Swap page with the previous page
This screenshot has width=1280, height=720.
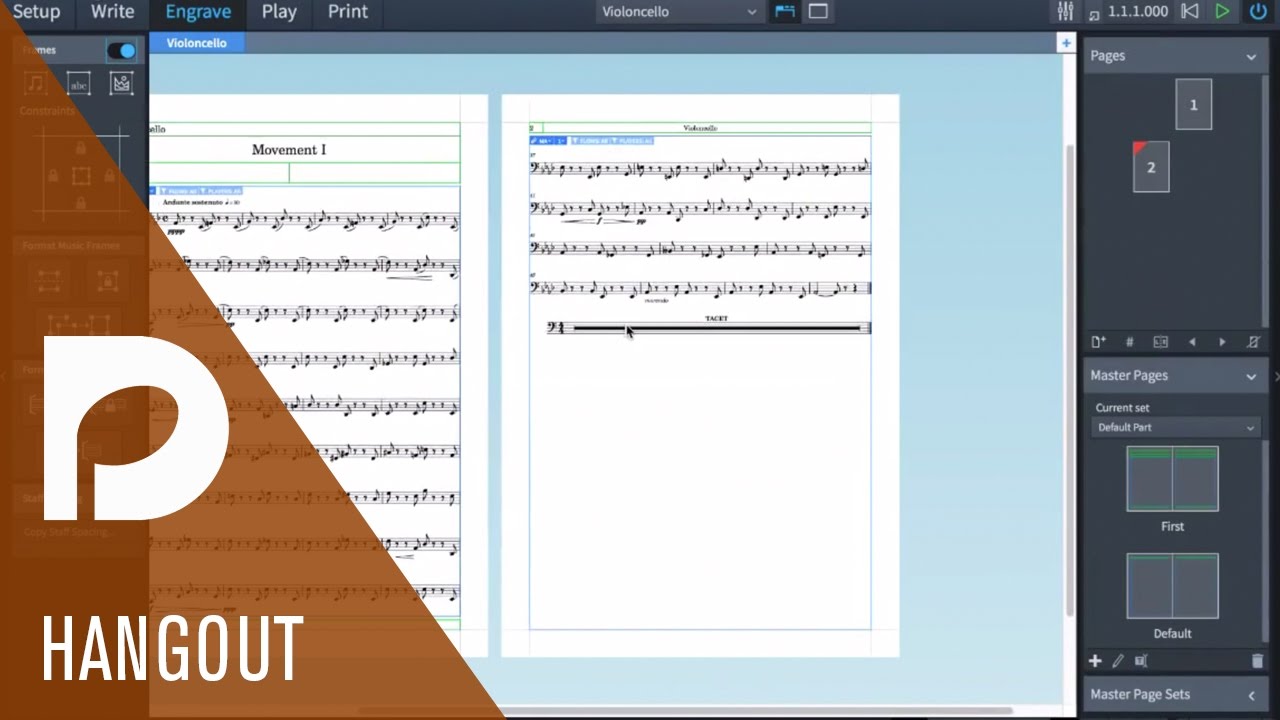click(x=1192, y=342)
